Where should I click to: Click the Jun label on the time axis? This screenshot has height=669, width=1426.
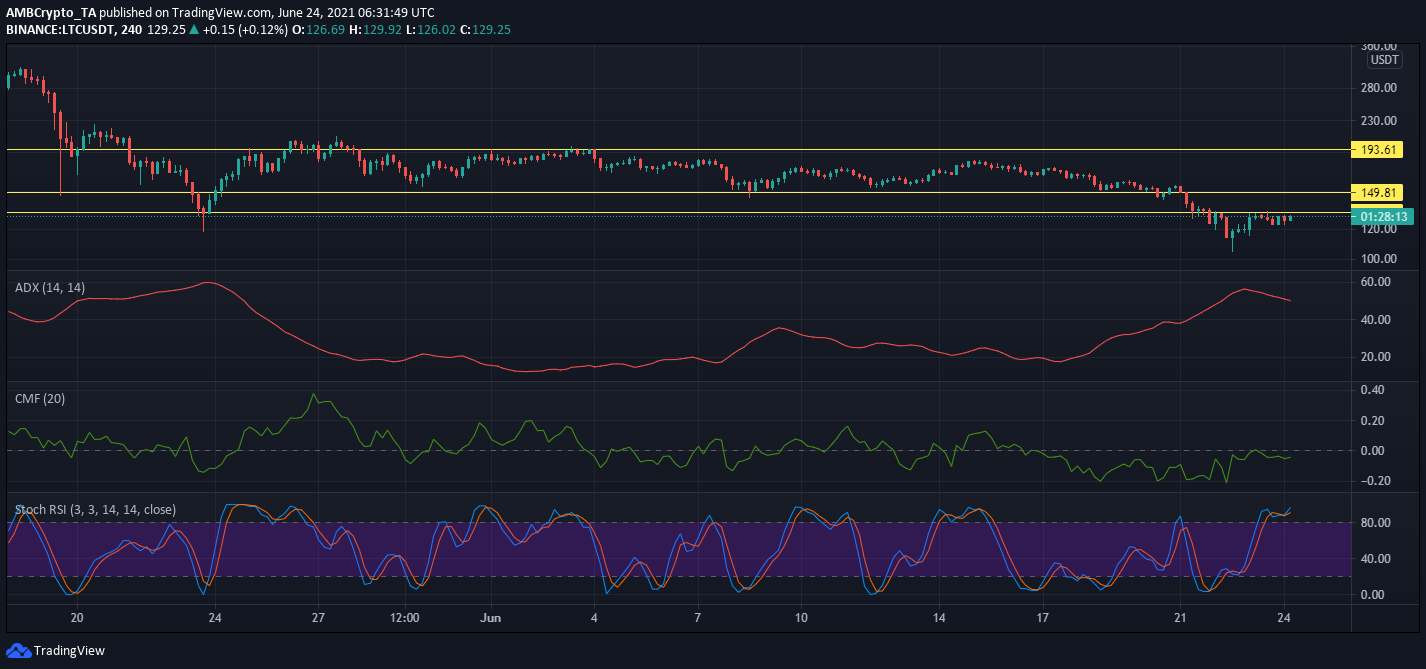pyautogui.click(x=489, y=616)
